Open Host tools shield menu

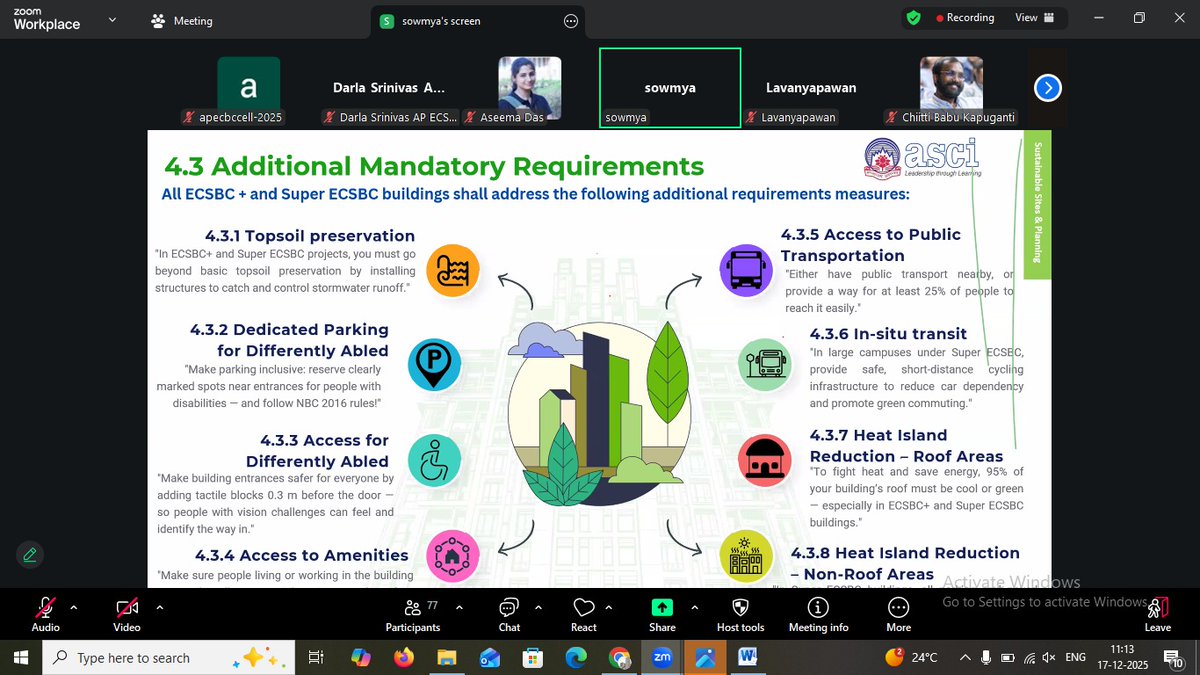tap(741, 614)
